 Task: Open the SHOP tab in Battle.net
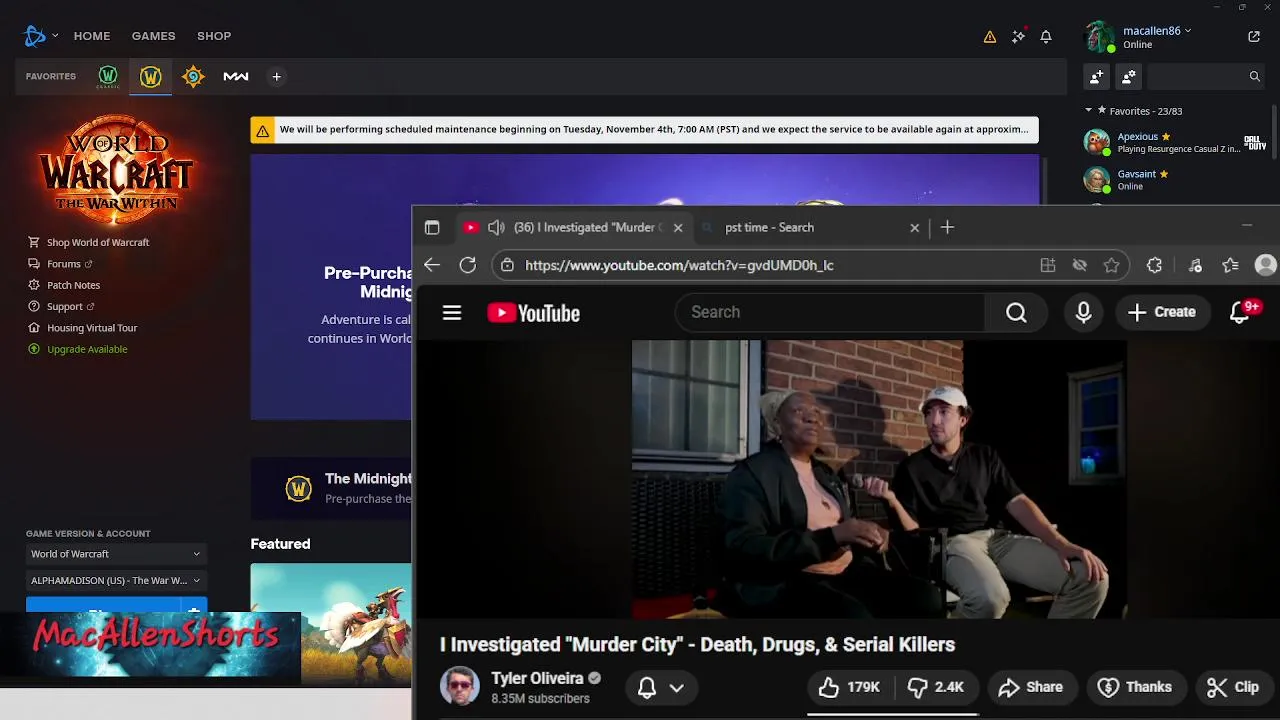(214, 36)
